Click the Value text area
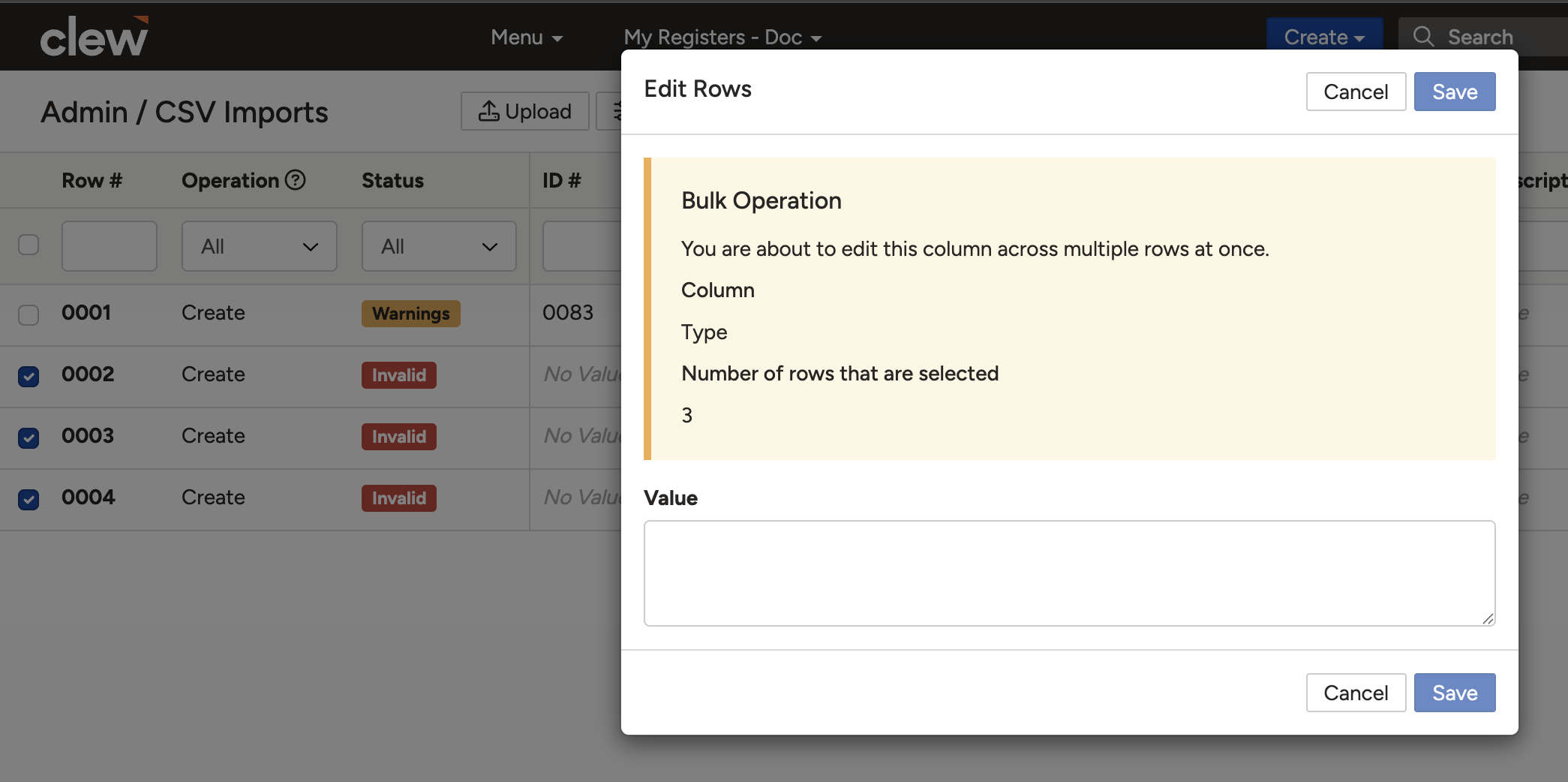The width and height of the screenshot is (1568, 782). point(1069,573)
